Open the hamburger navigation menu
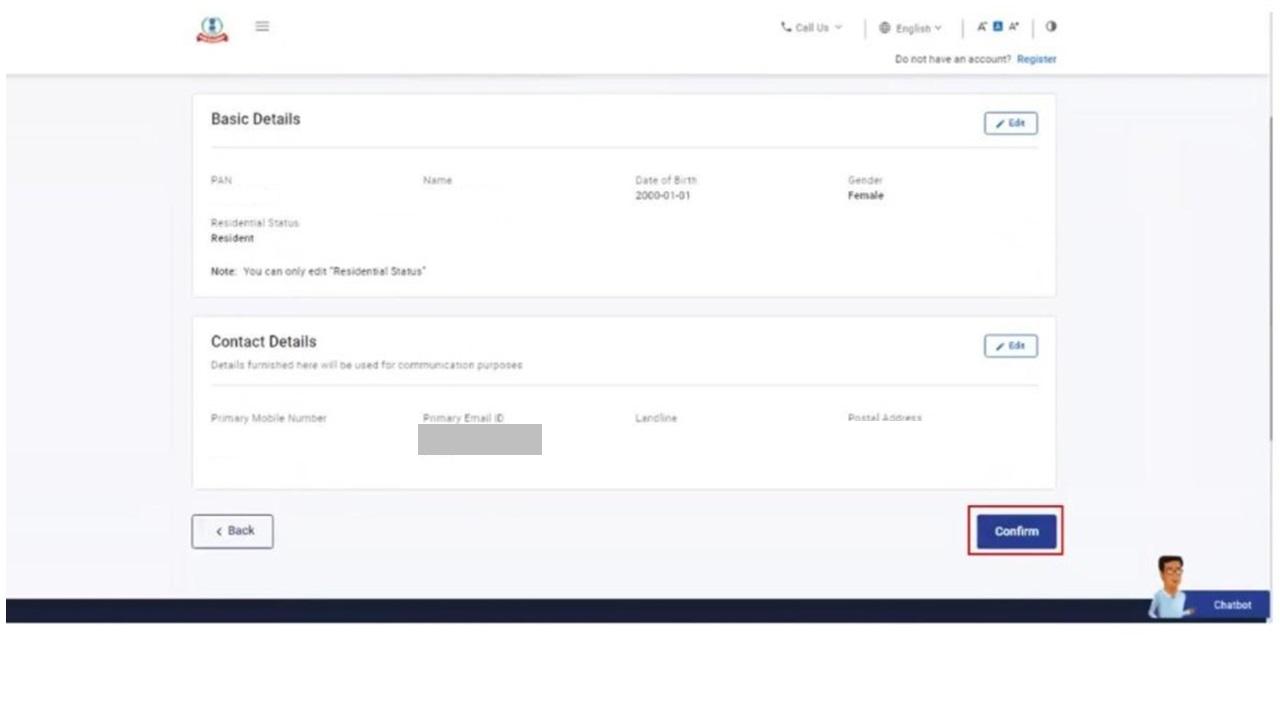 [262, 27]
